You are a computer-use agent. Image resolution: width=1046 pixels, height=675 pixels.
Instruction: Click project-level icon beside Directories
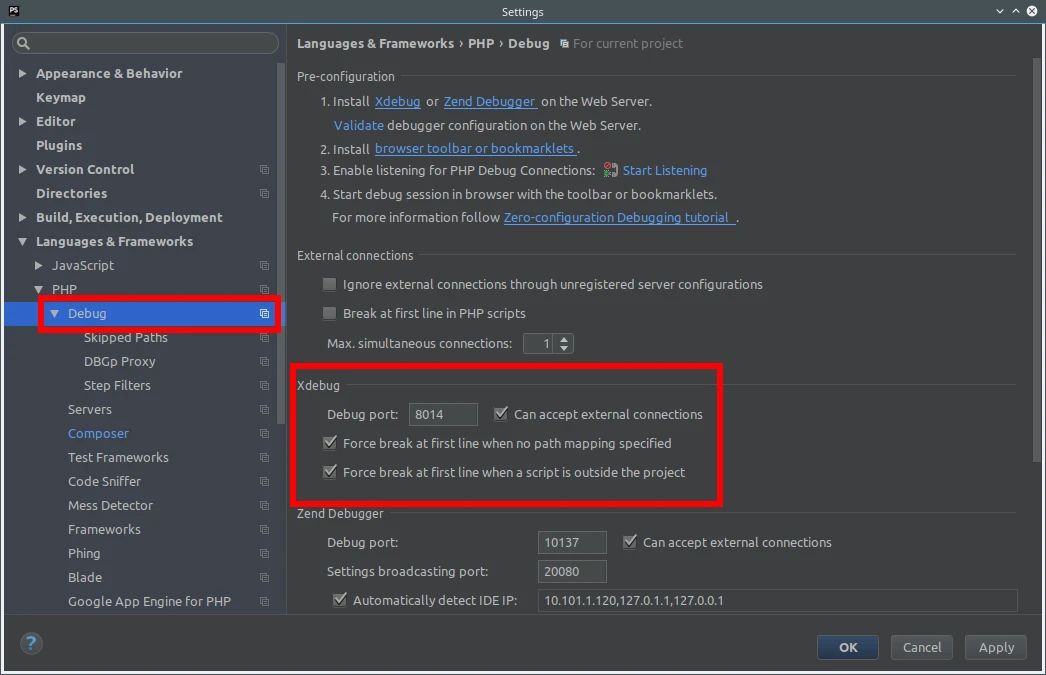tap(264, 194)
